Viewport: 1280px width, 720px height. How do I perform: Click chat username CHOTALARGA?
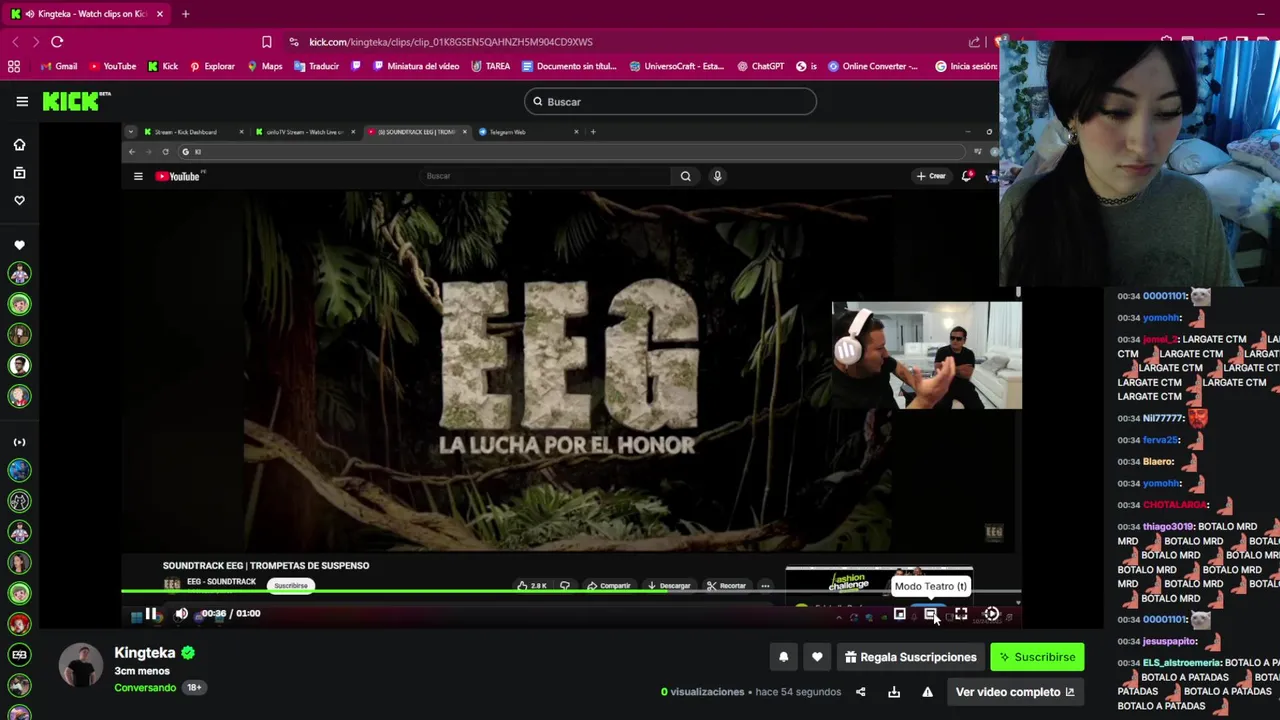1175,505
